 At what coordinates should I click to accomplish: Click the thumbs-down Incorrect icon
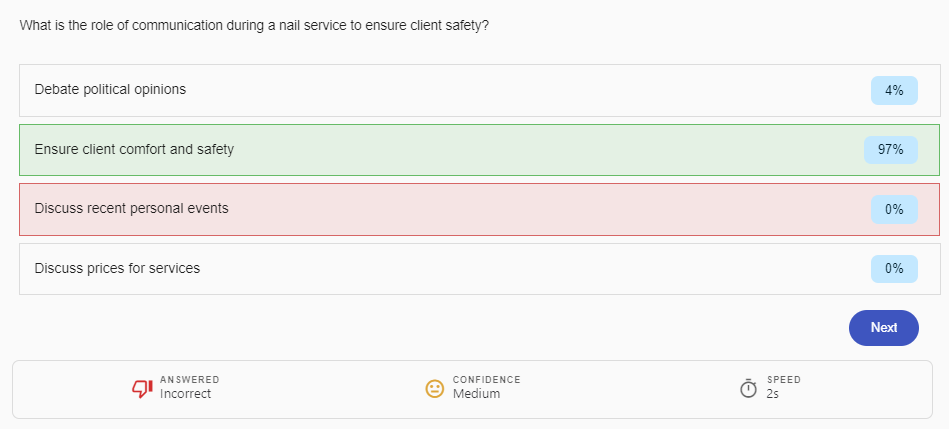tap(143, 388)
